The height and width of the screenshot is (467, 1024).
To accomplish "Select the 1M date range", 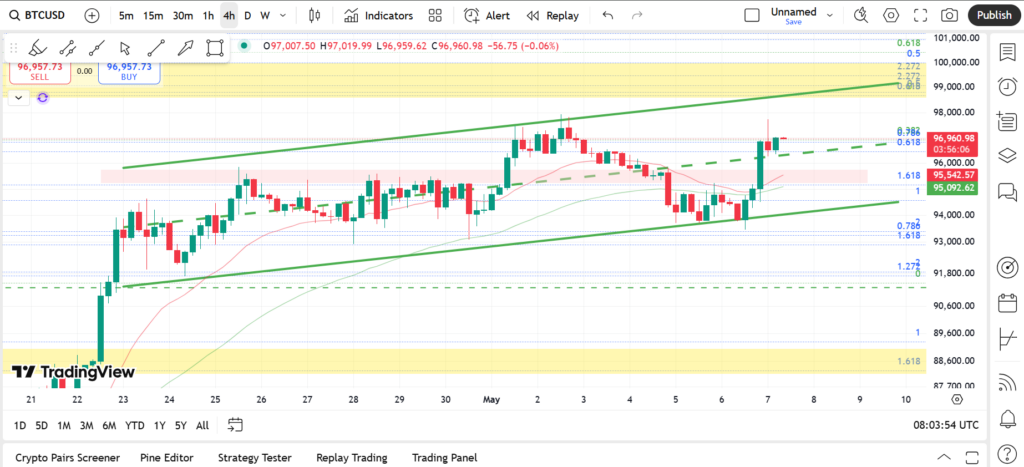I will pos(63,425).
